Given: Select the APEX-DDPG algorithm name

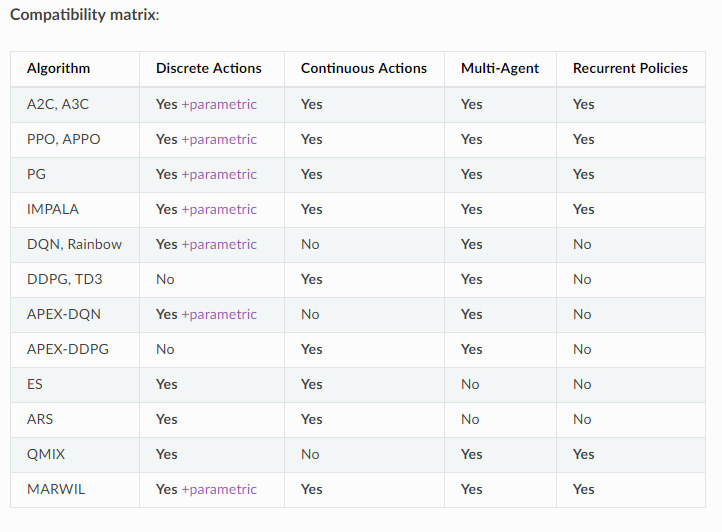Looking at the screenshot, I should (x=67, y=349).
